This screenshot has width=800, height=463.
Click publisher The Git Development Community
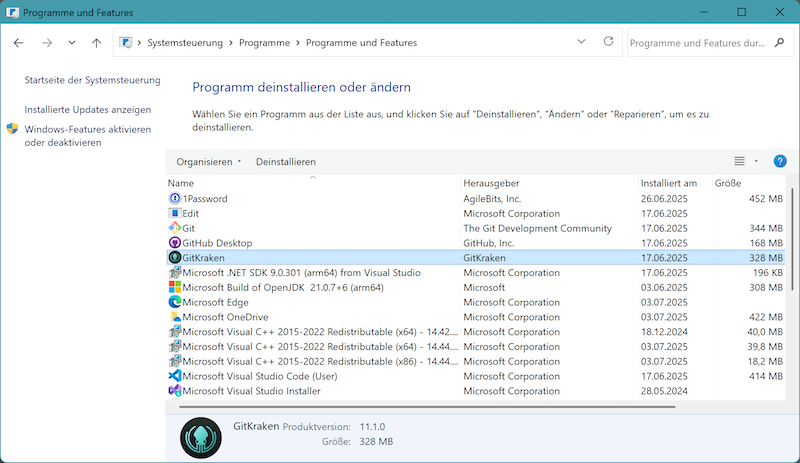537,228
